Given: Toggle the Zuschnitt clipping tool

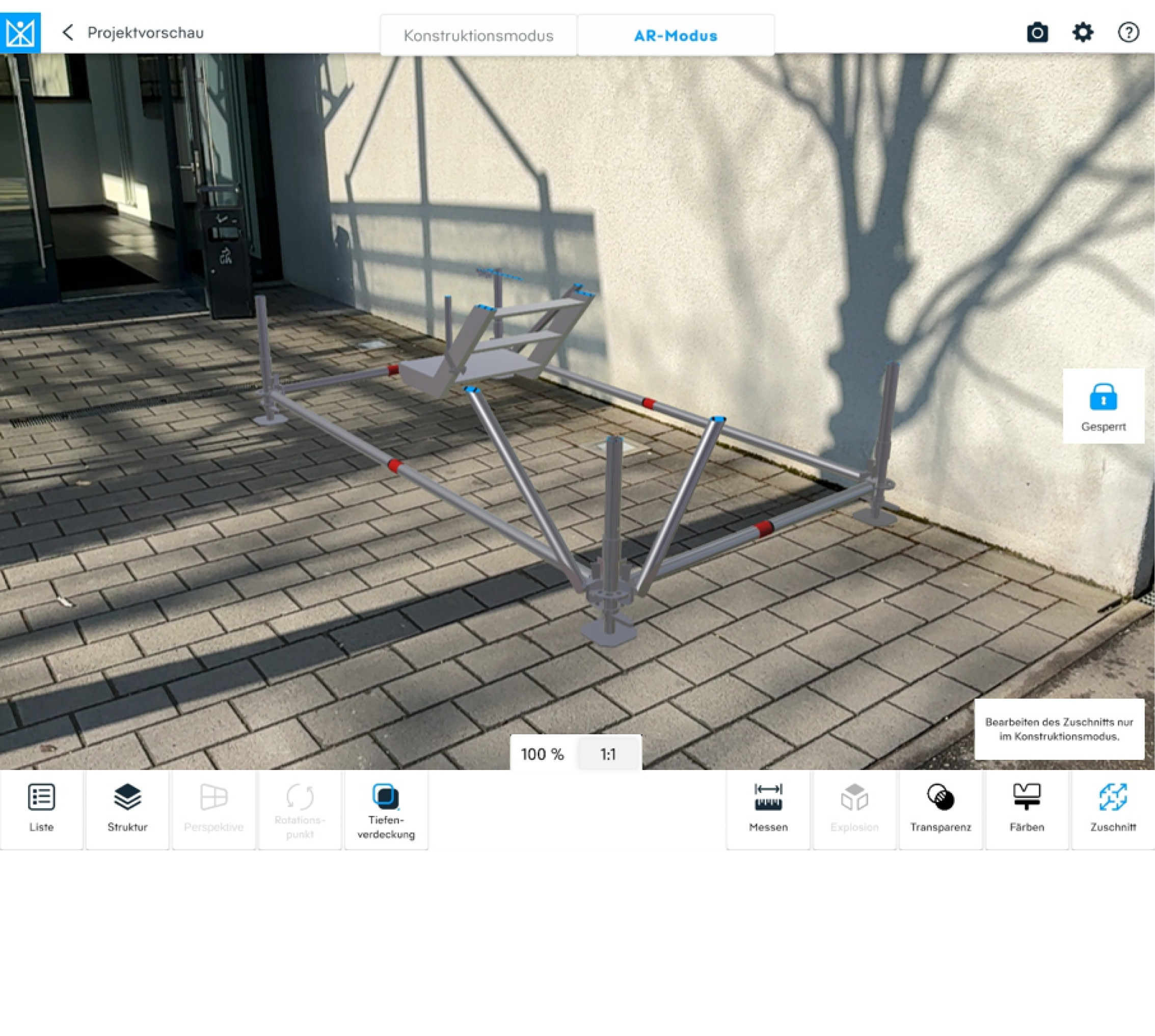Looking at the screenshot, I should tap(1113, 810).
